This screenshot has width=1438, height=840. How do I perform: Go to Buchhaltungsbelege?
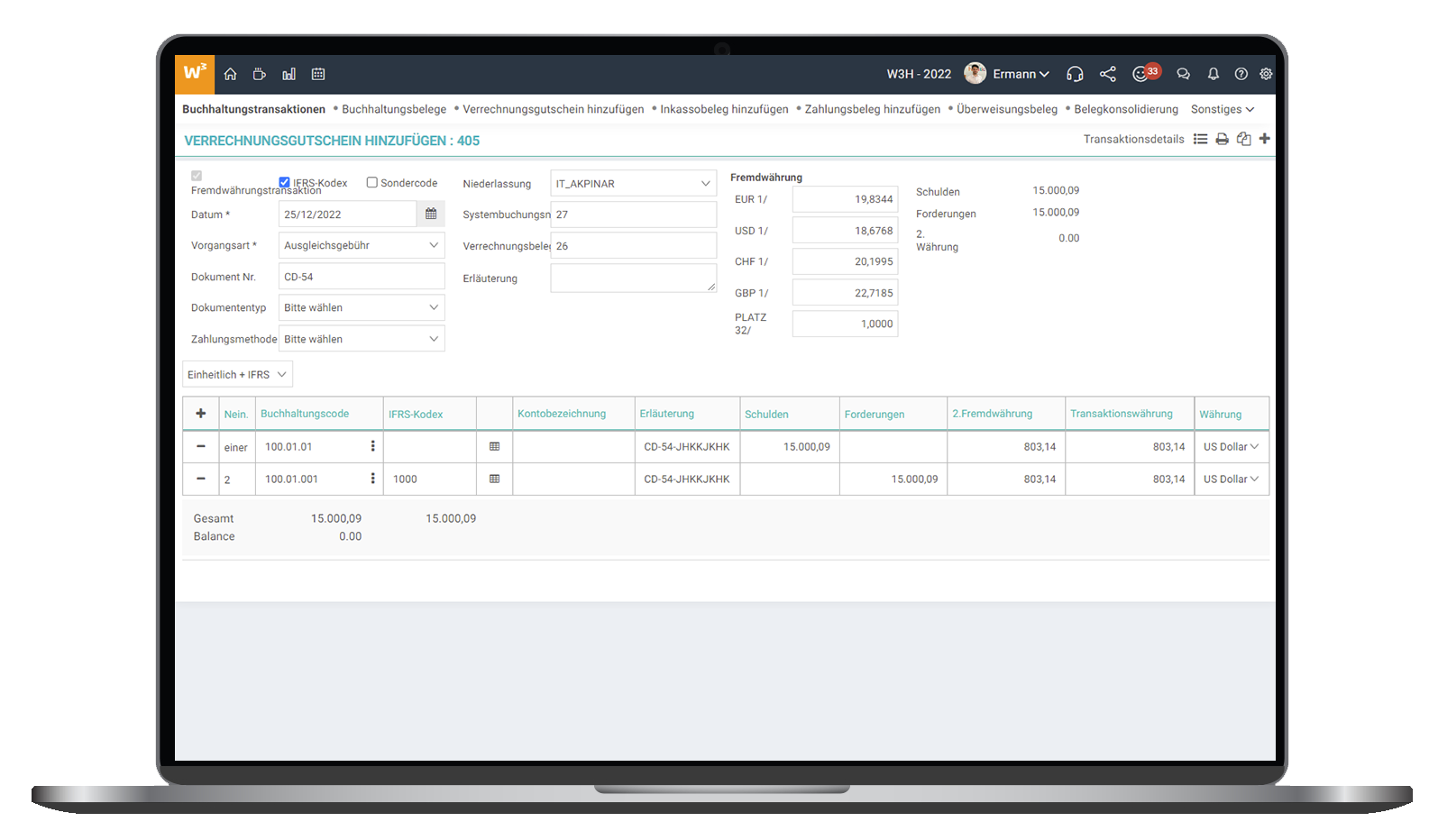(x=394, y=109)
